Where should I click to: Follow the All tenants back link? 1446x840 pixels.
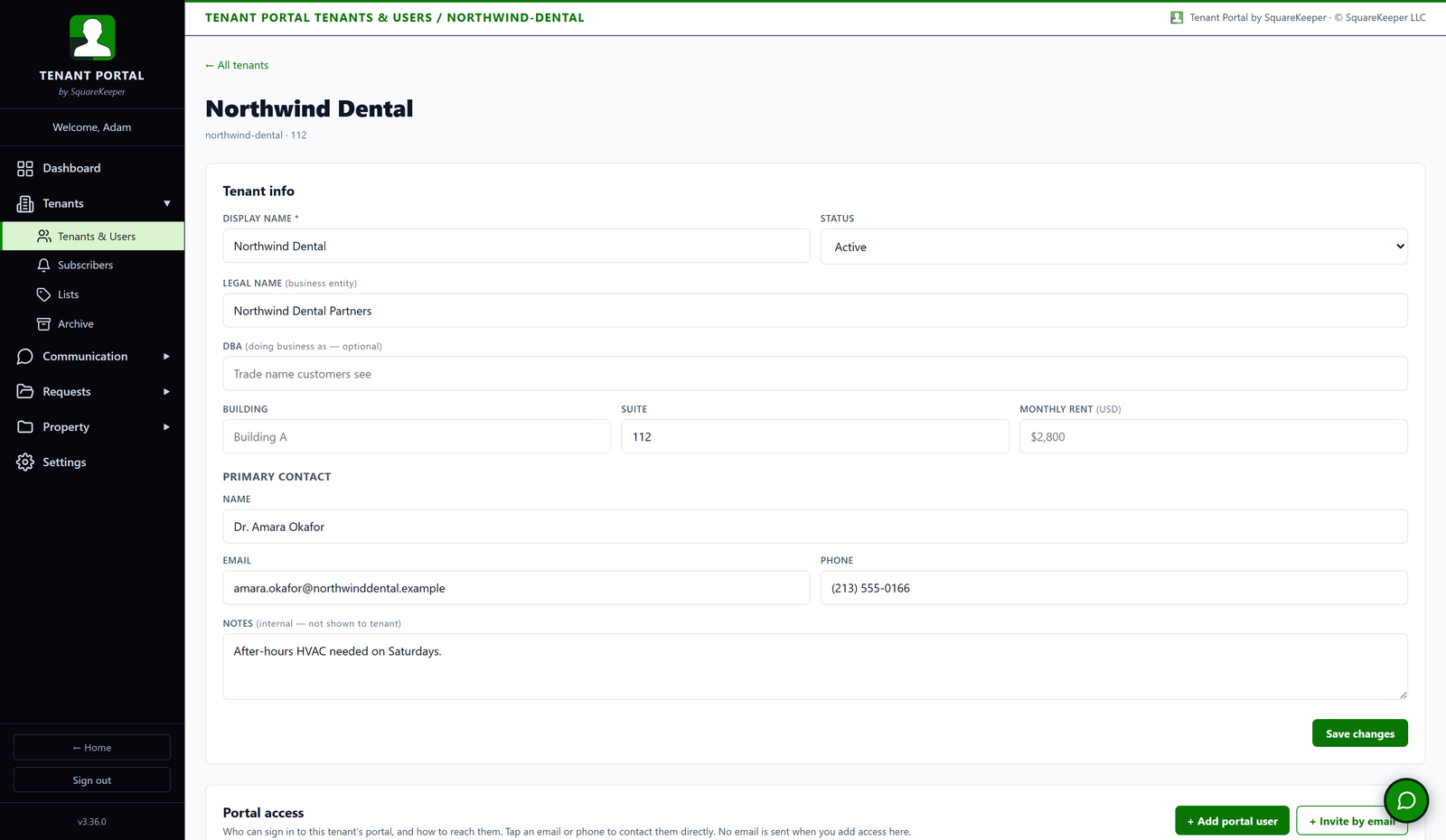click(x=237, y=65)
